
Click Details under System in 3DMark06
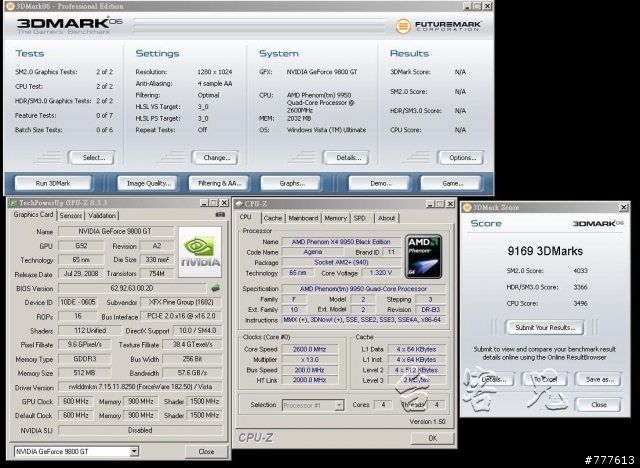[x=348, y=158]
